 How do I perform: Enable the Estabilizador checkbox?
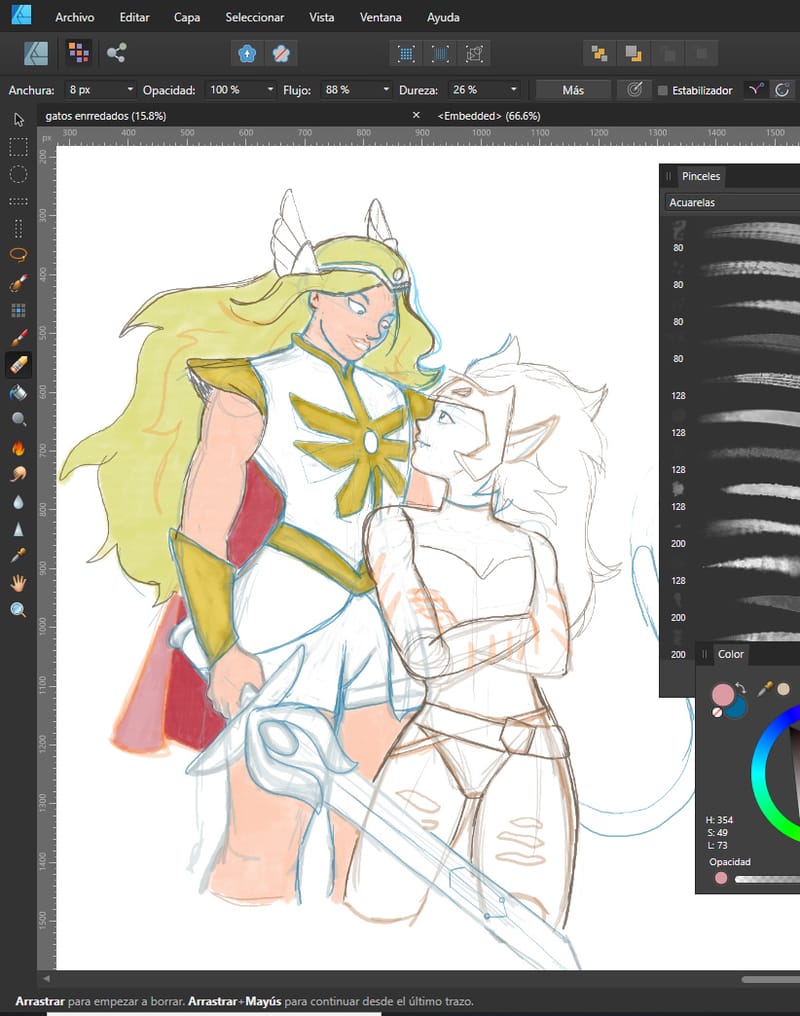pyautogui.click(x=662, y=90)
